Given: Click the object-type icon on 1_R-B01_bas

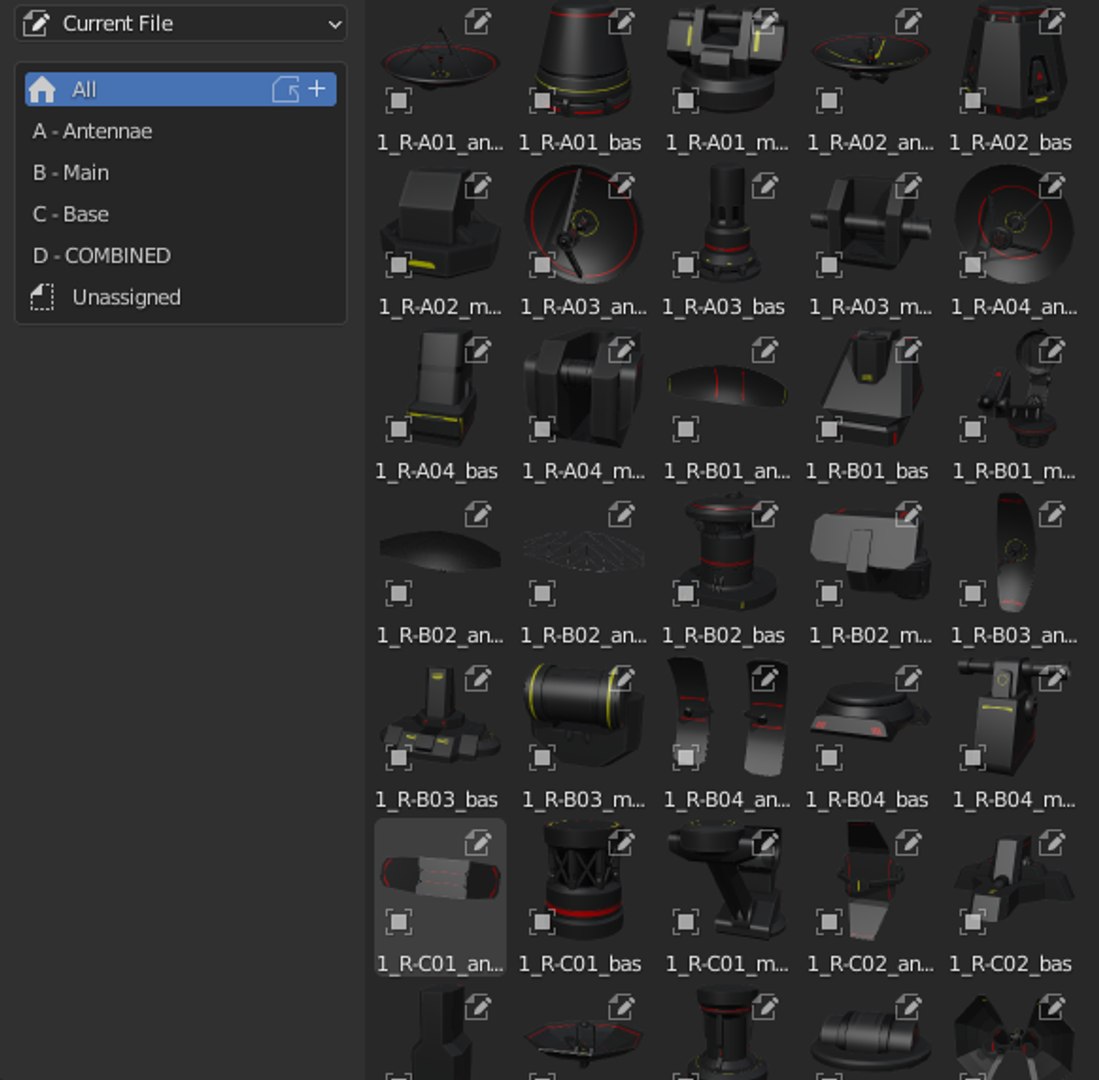Looking at the screenshot, I should point(829,429).
